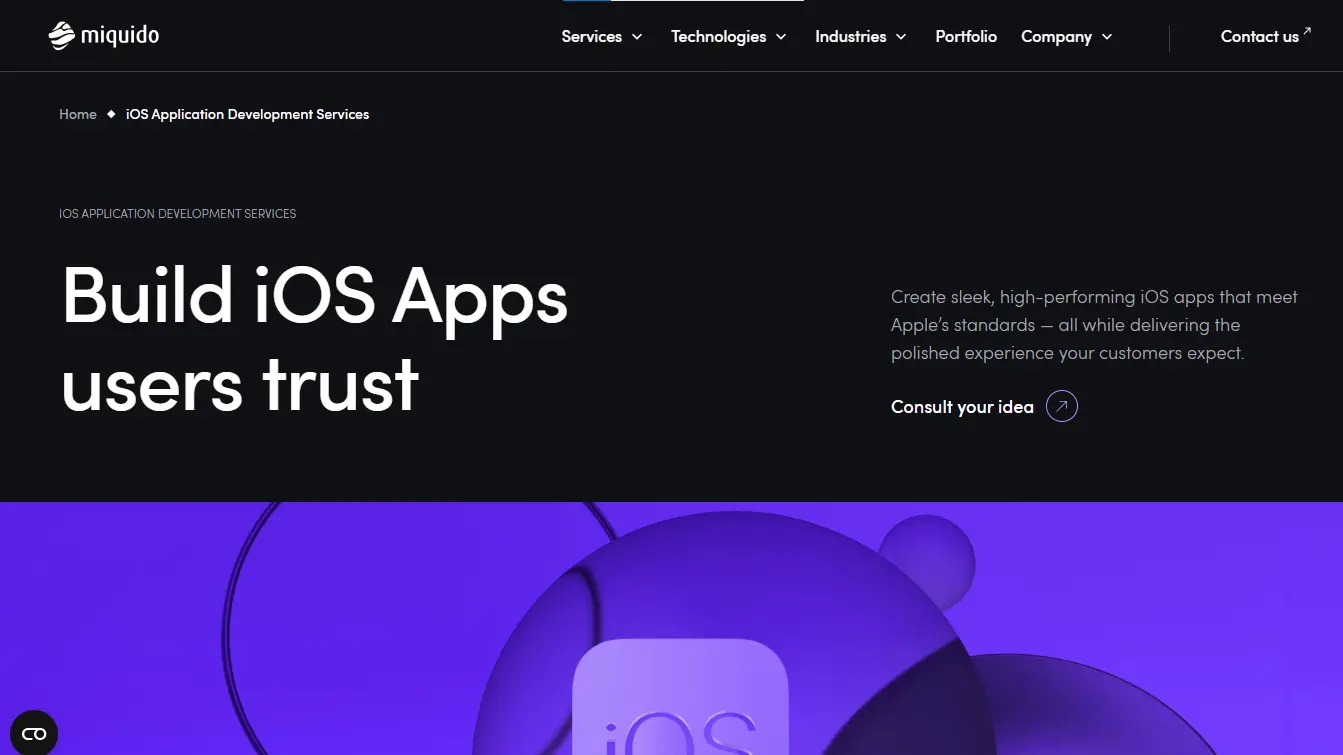Open the circular arrow icon beside Consult your idea
Viewport: 1343px width, 755px height.
[1062, 407]
